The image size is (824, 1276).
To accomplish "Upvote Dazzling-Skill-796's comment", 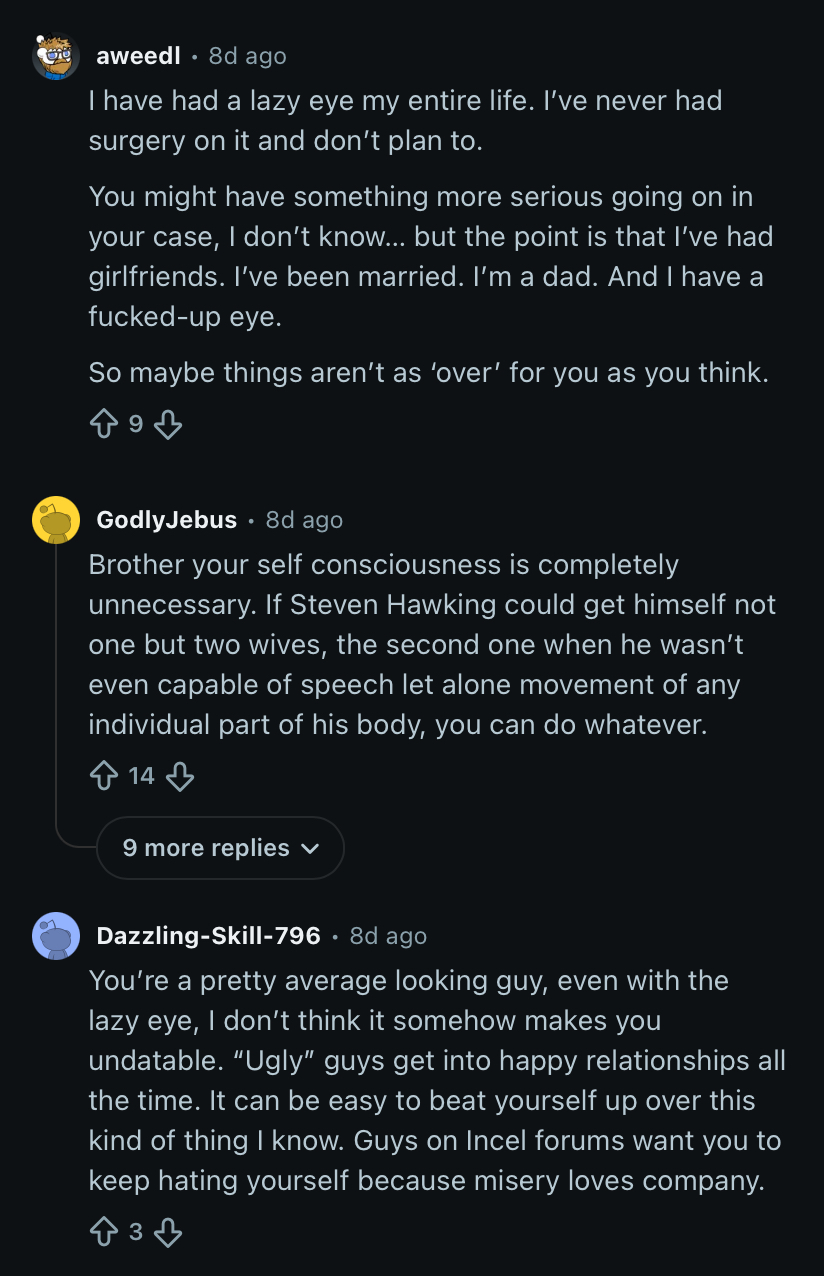I will coord(104,1233).
